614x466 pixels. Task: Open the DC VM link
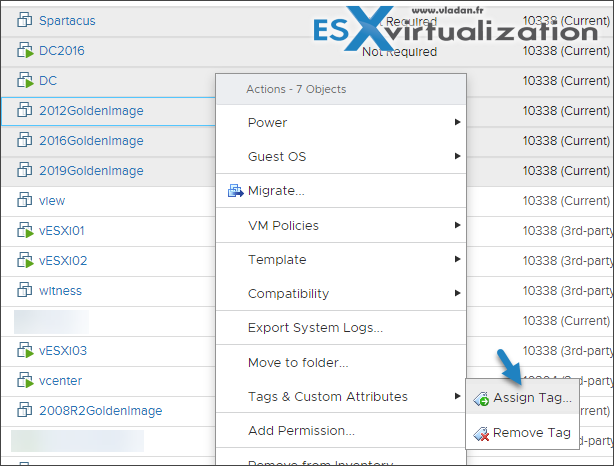48,81
